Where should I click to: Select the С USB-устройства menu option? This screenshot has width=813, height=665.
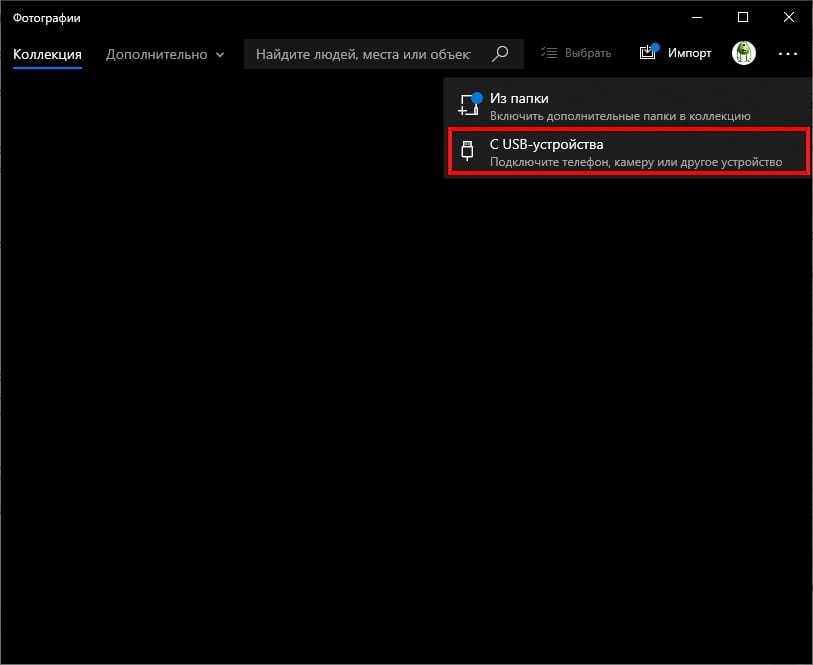pos(546,145)
